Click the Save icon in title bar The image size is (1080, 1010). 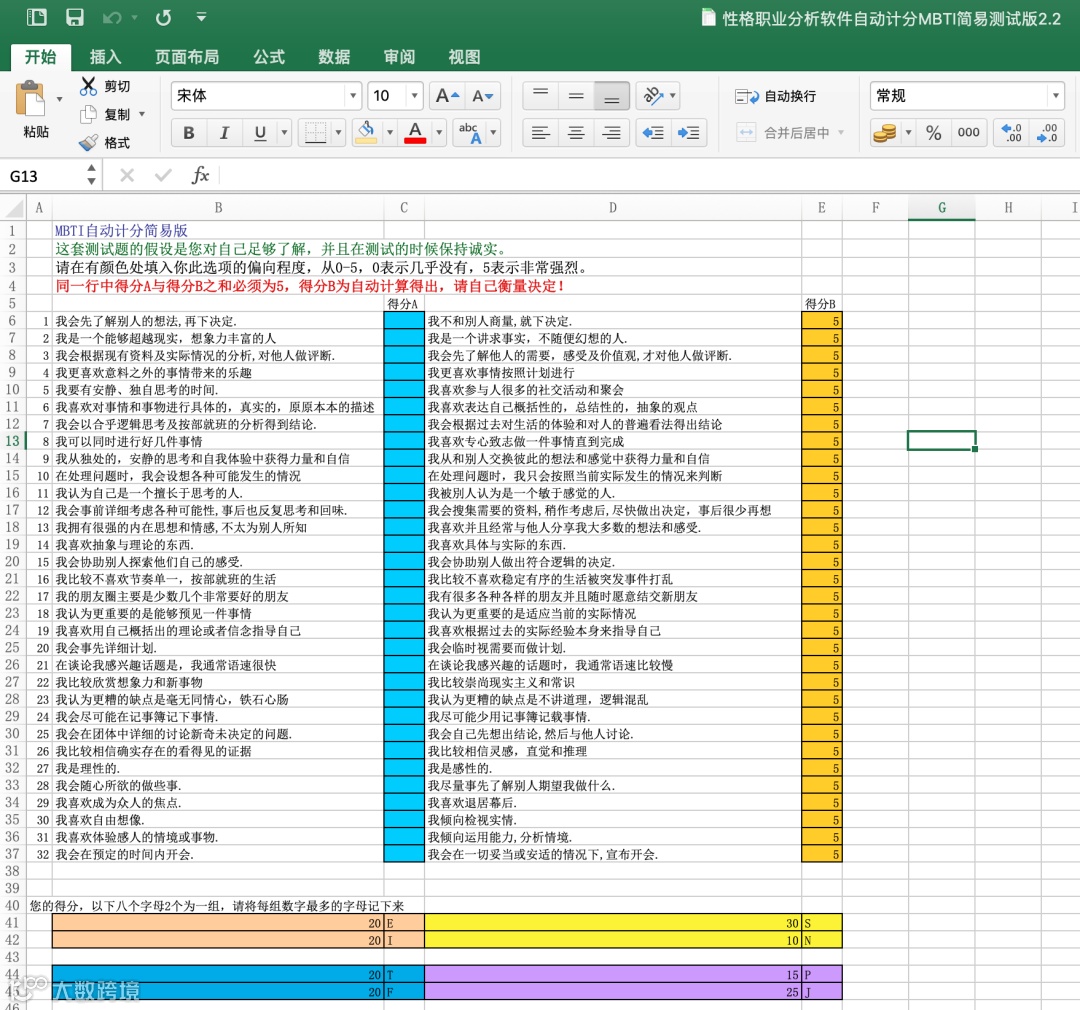74,17
